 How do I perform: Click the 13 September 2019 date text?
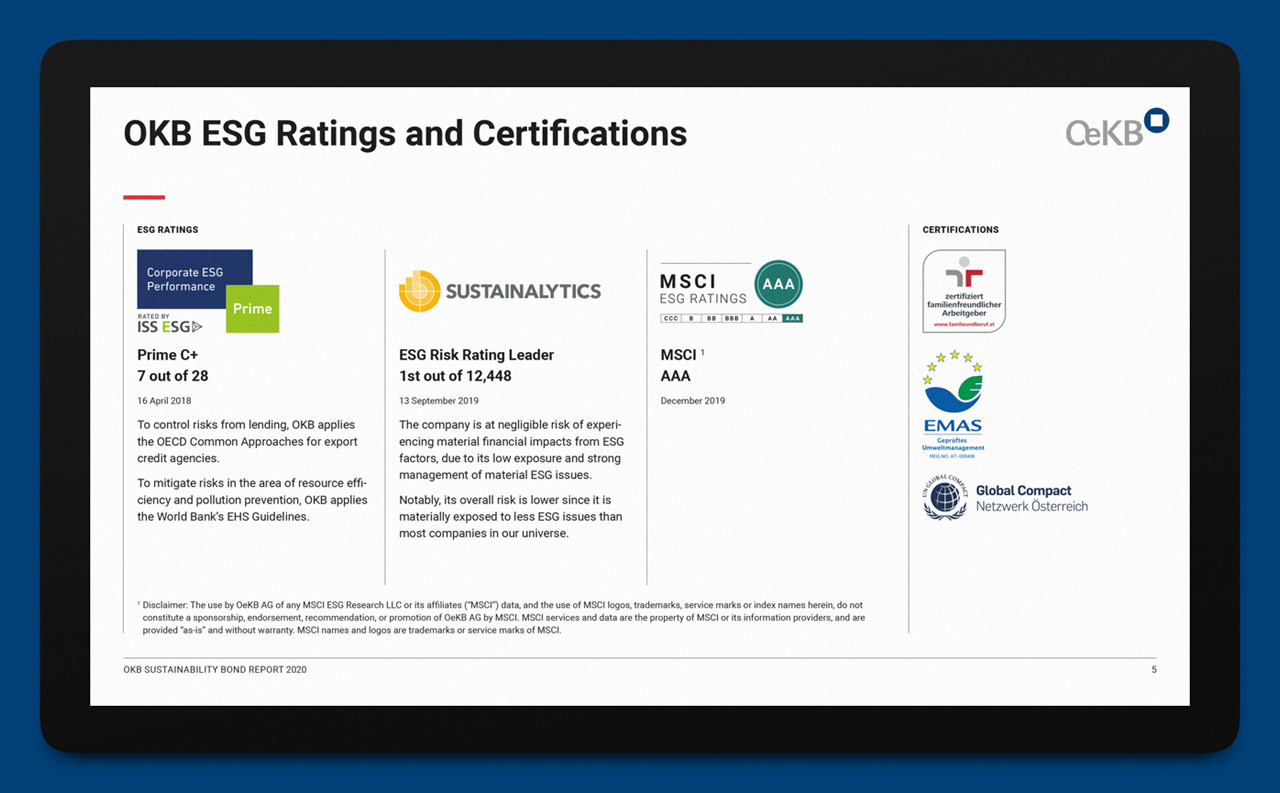(x=439, y=401)
